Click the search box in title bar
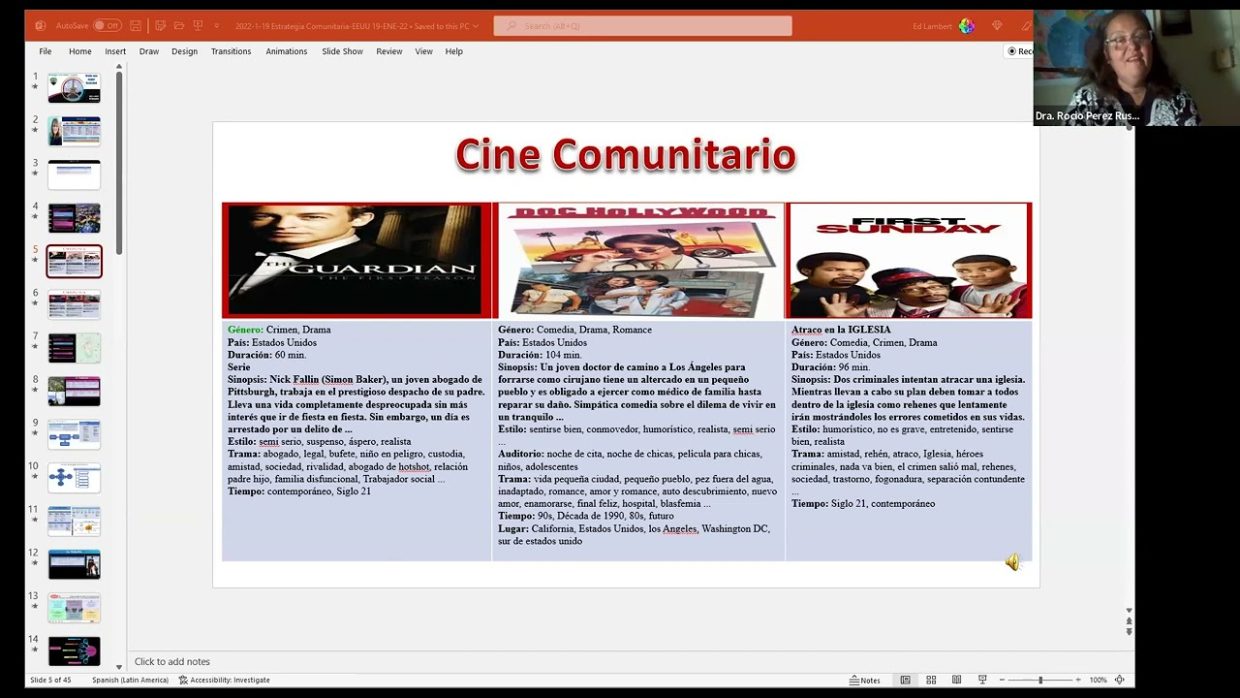Viewport: 1240px width, 698px height. (x=643, y=26)
